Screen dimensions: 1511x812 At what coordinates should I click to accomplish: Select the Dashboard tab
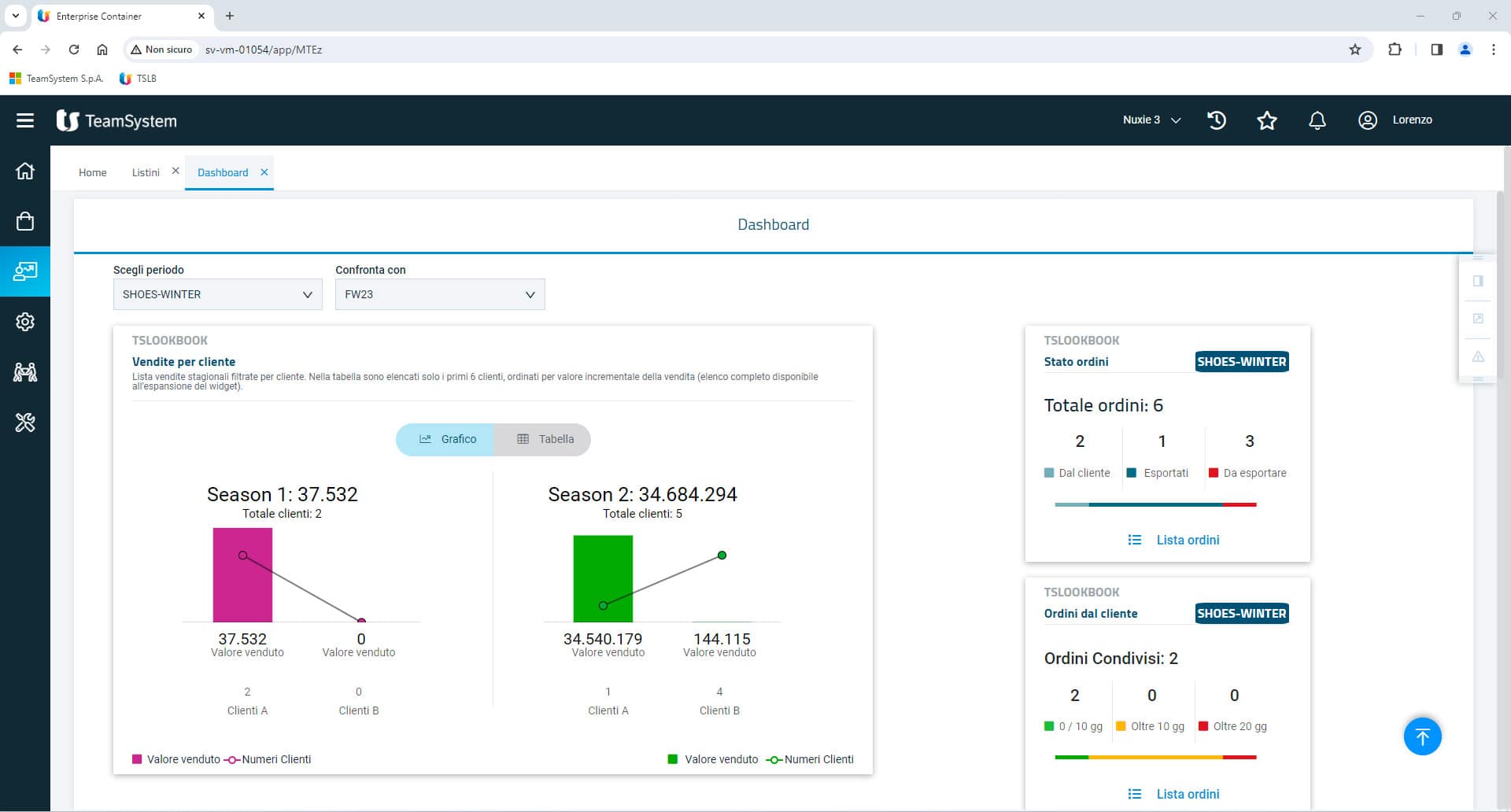coord(223,172)
